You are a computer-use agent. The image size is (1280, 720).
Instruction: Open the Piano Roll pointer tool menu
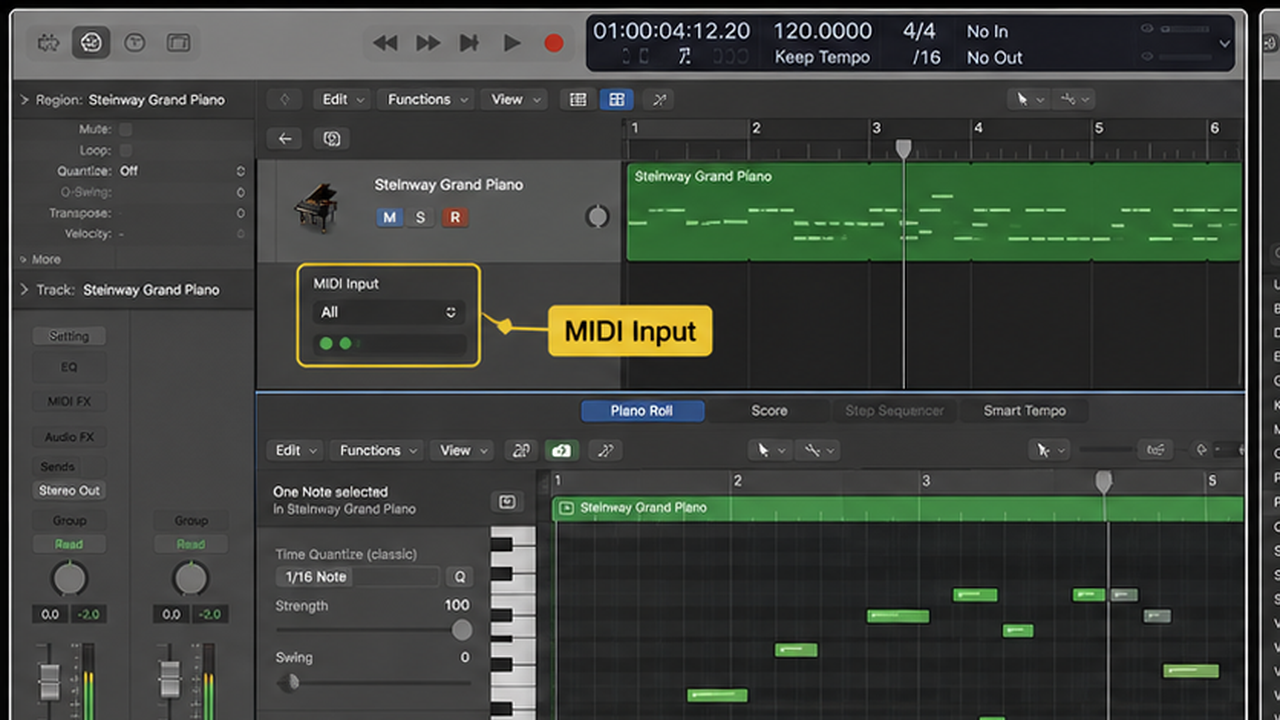click(771, 451)
